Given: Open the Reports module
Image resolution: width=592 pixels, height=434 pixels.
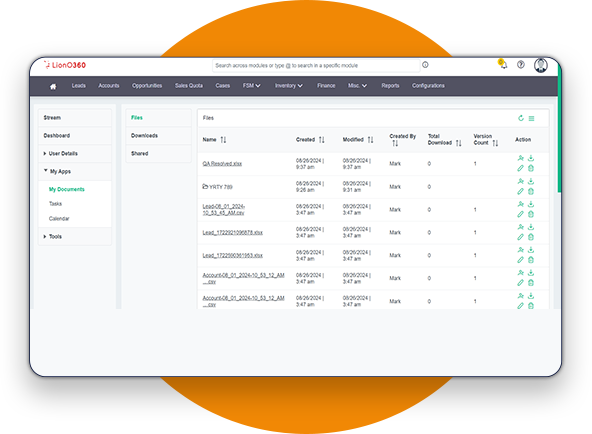Looking at the screenshot, I should click(x=390, y=86).
